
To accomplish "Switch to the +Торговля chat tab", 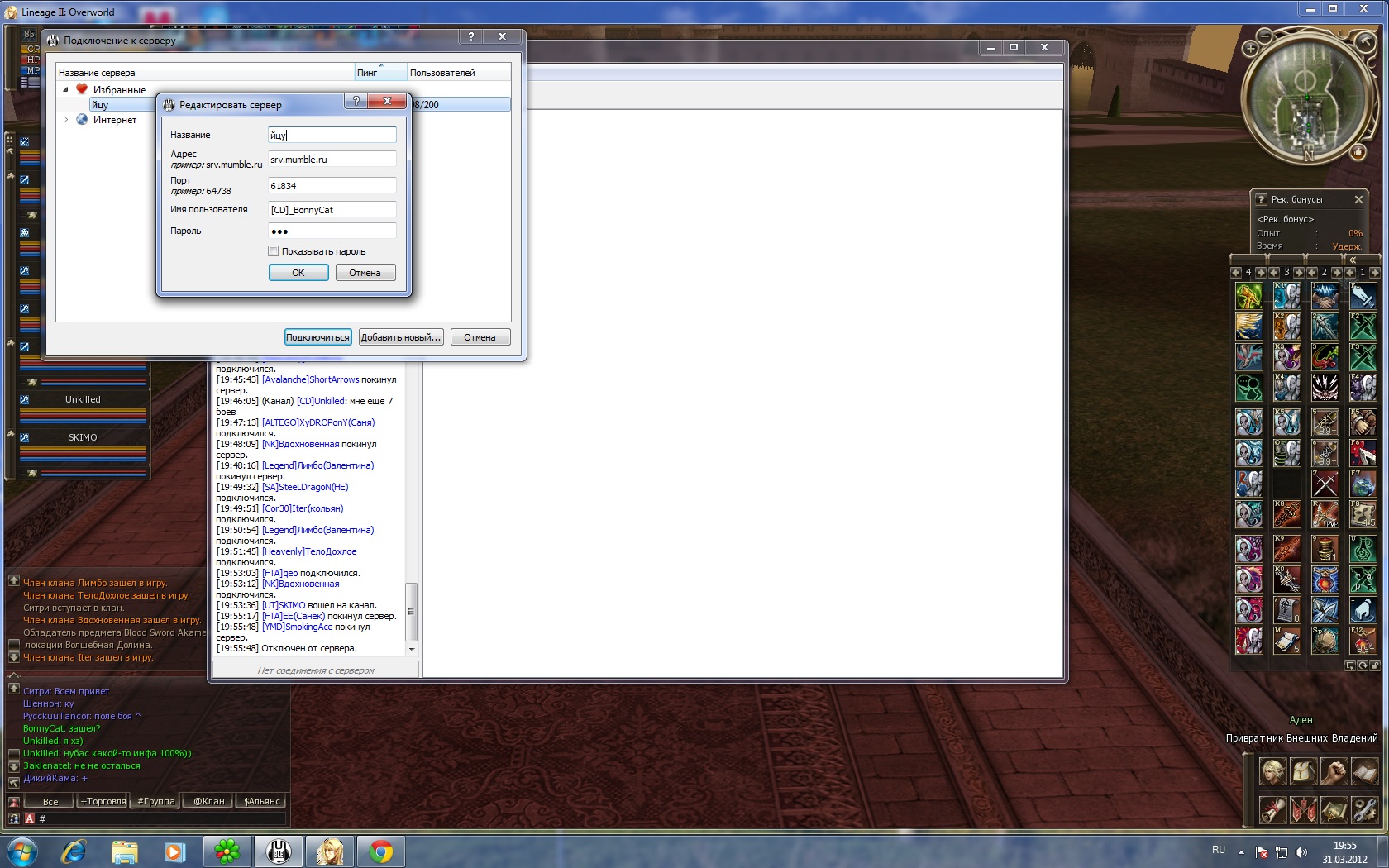I will 103,801.
